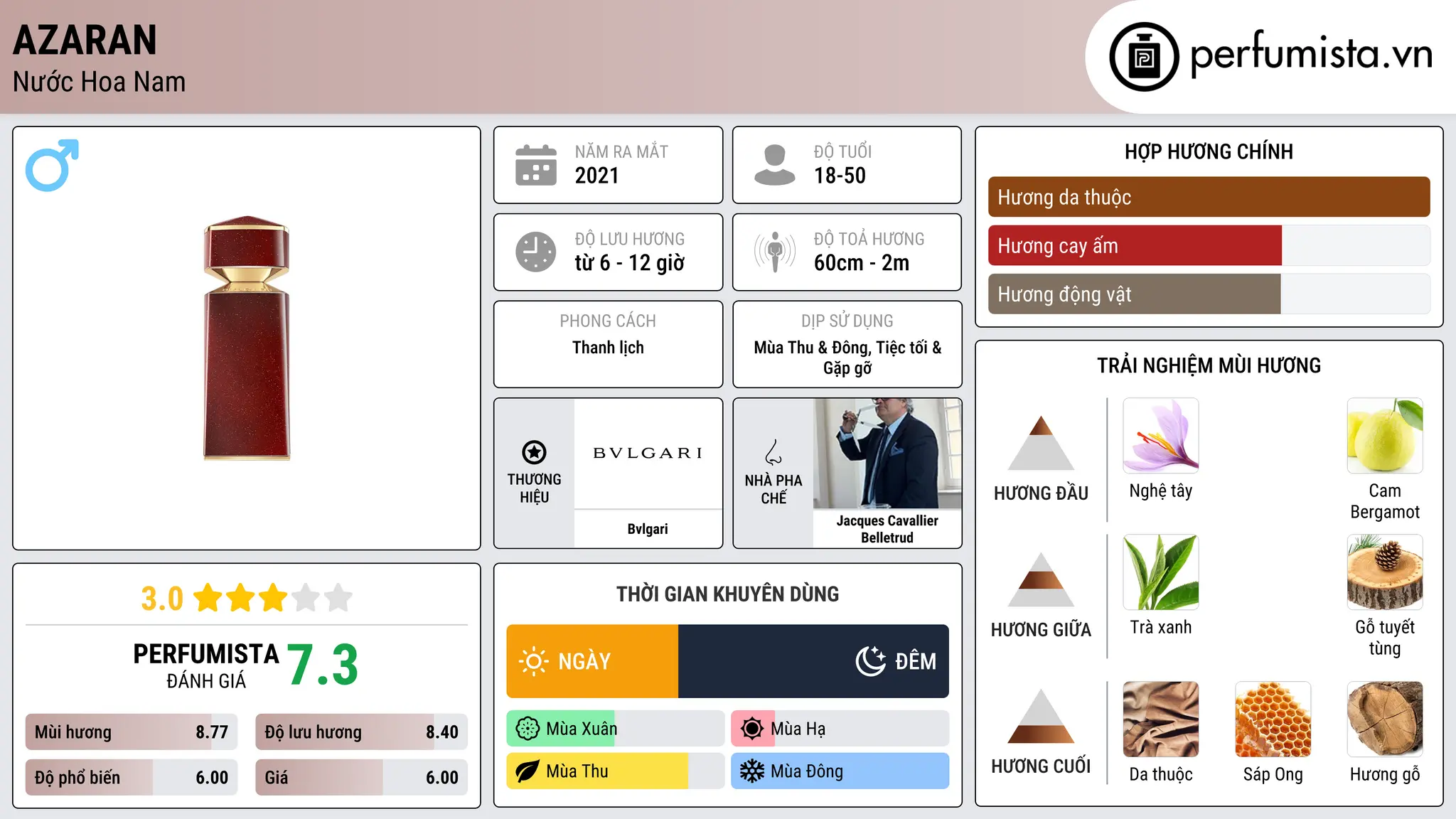Click the nose icon above NHÀ PHA CHẾ

[x=773, y=452]
